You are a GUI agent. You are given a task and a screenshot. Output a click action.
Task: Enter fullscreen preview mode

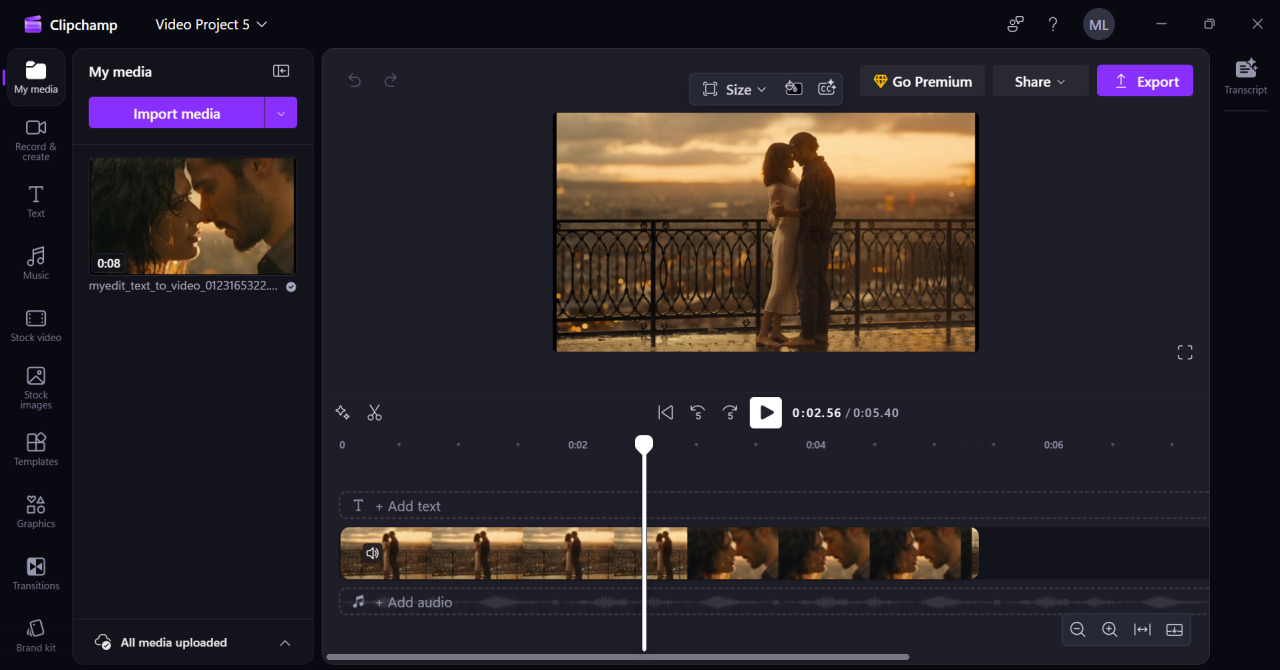coord(1185,352)
